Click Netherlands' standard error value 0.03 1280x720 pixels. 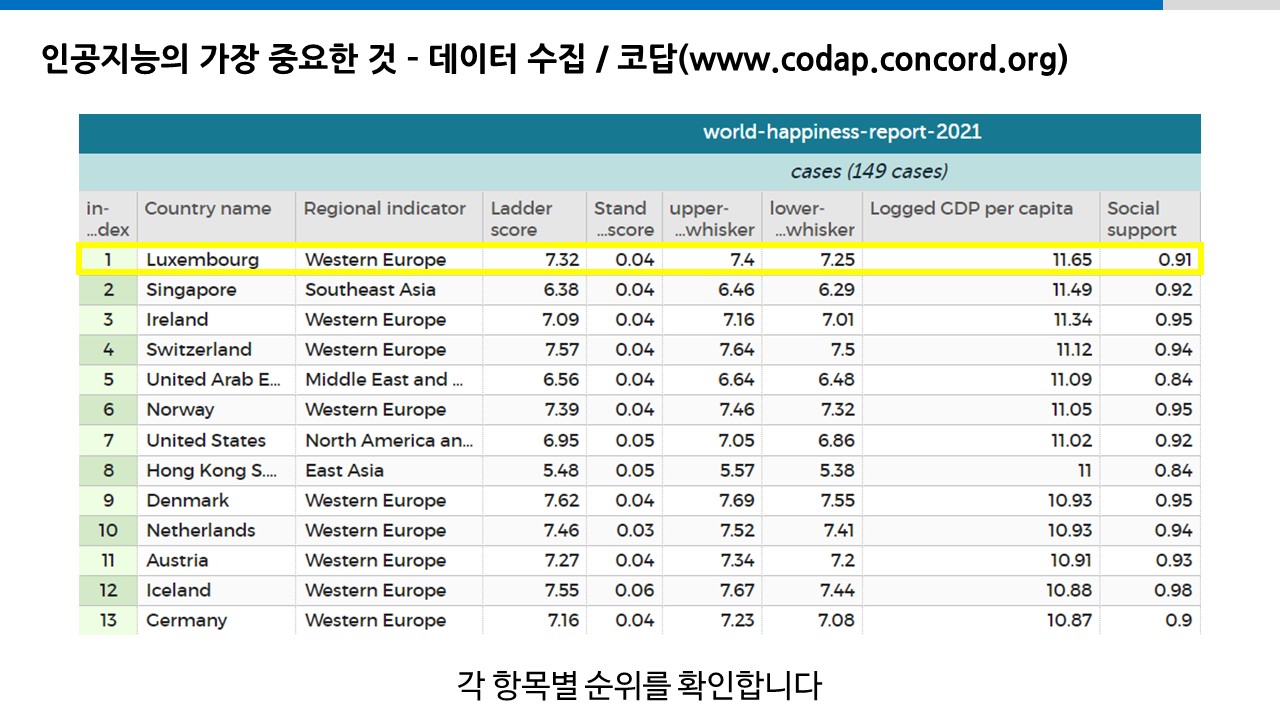tap(624, 531)
